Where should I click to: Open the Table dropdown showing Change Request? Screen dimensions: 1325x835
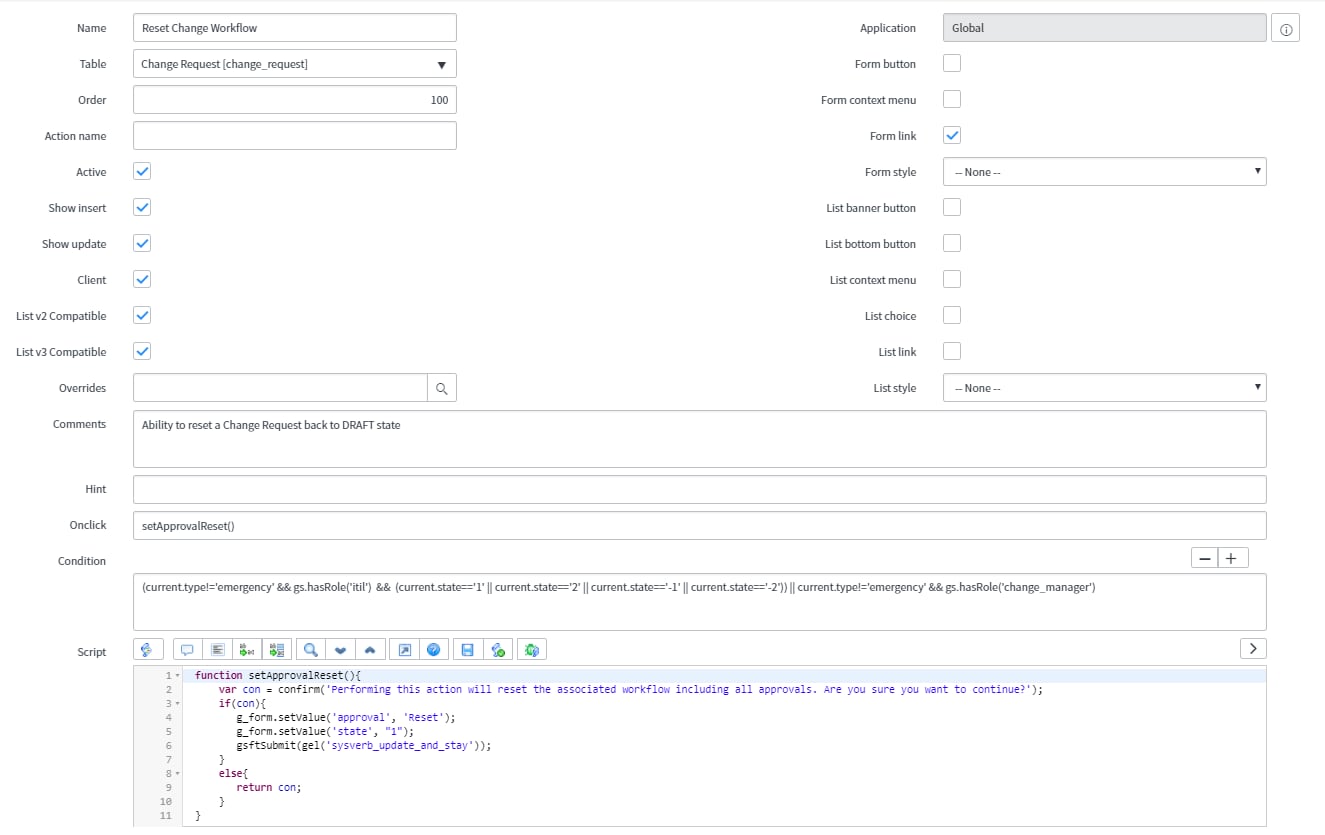click(x=295, y=64)
